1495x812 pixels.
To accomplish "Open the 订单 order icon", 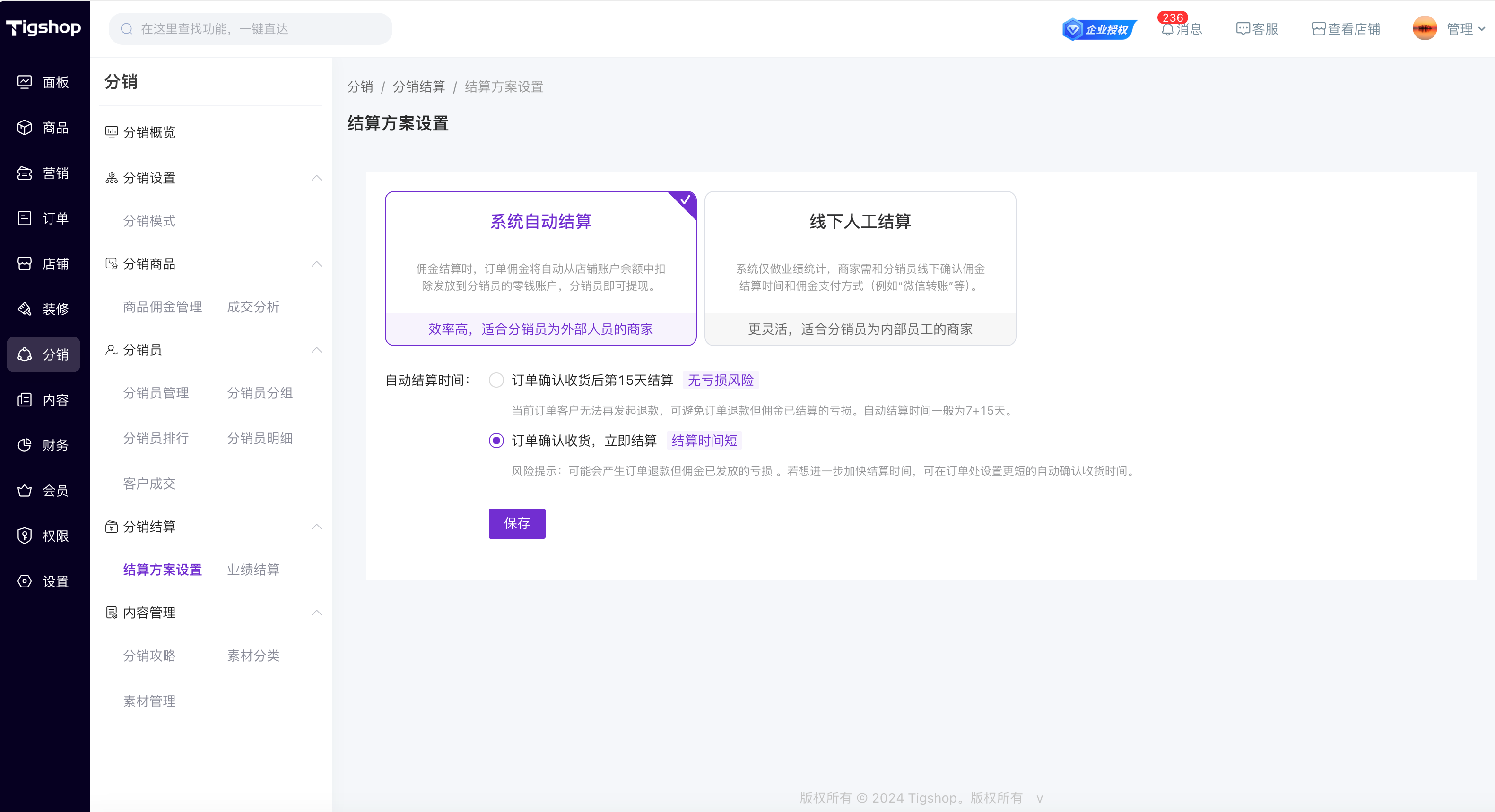I will 25,218.
